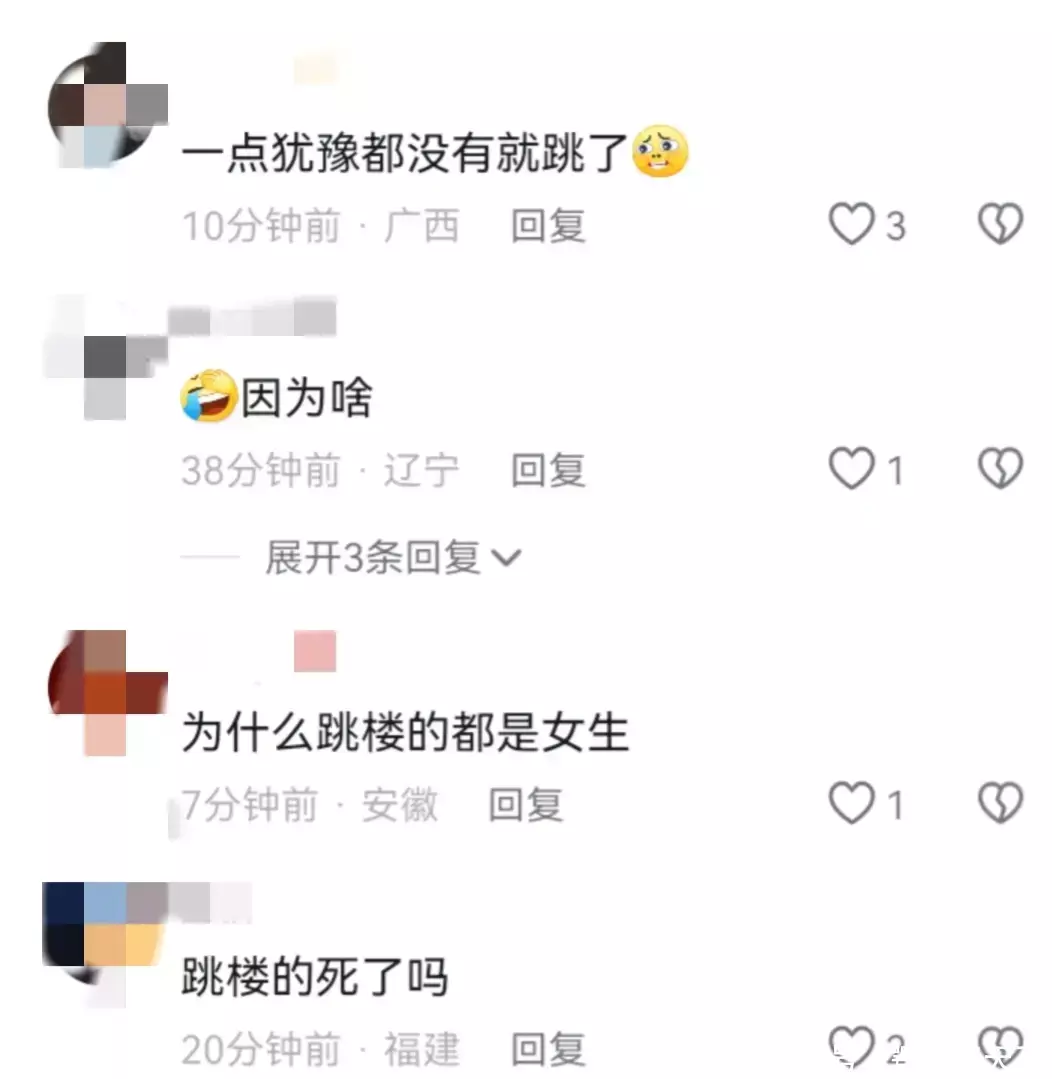The width and height of the screenshot is (1052, 1079).
Task: Like the 因为啥 comment
Action: [852, 469]
